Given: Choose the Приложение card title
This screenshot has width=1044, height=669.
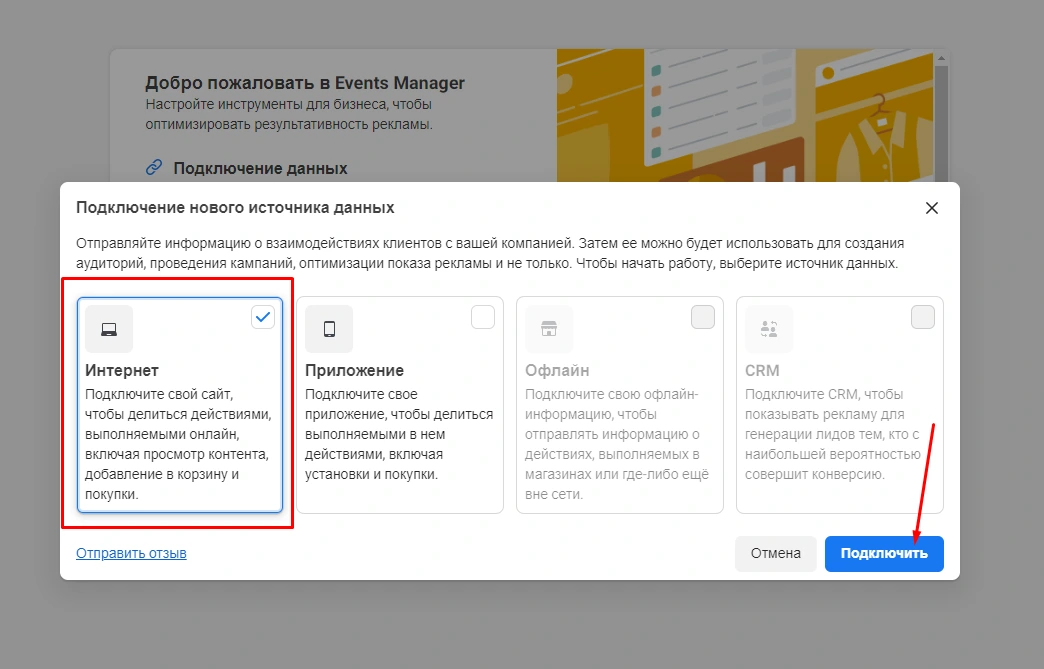Looking at the screenshot, I should (x=354, y=371).
